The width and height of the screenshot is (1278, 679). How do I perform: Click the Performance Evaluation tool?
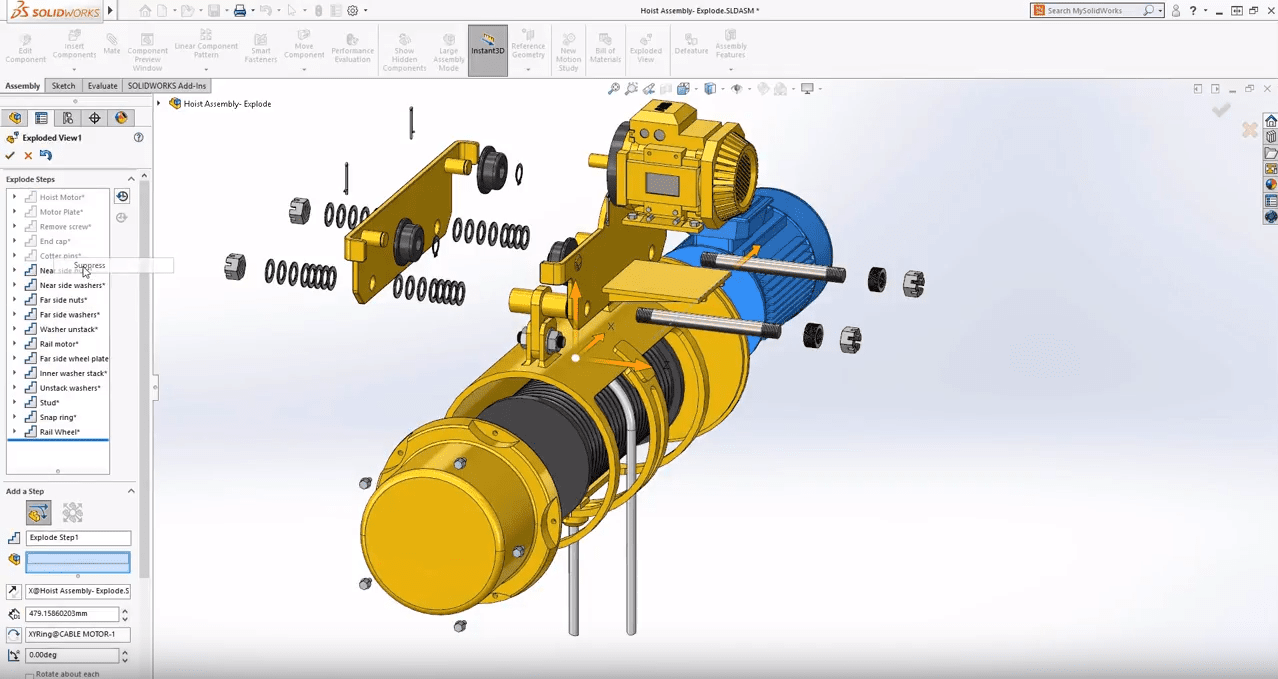[x=352, y=48]
